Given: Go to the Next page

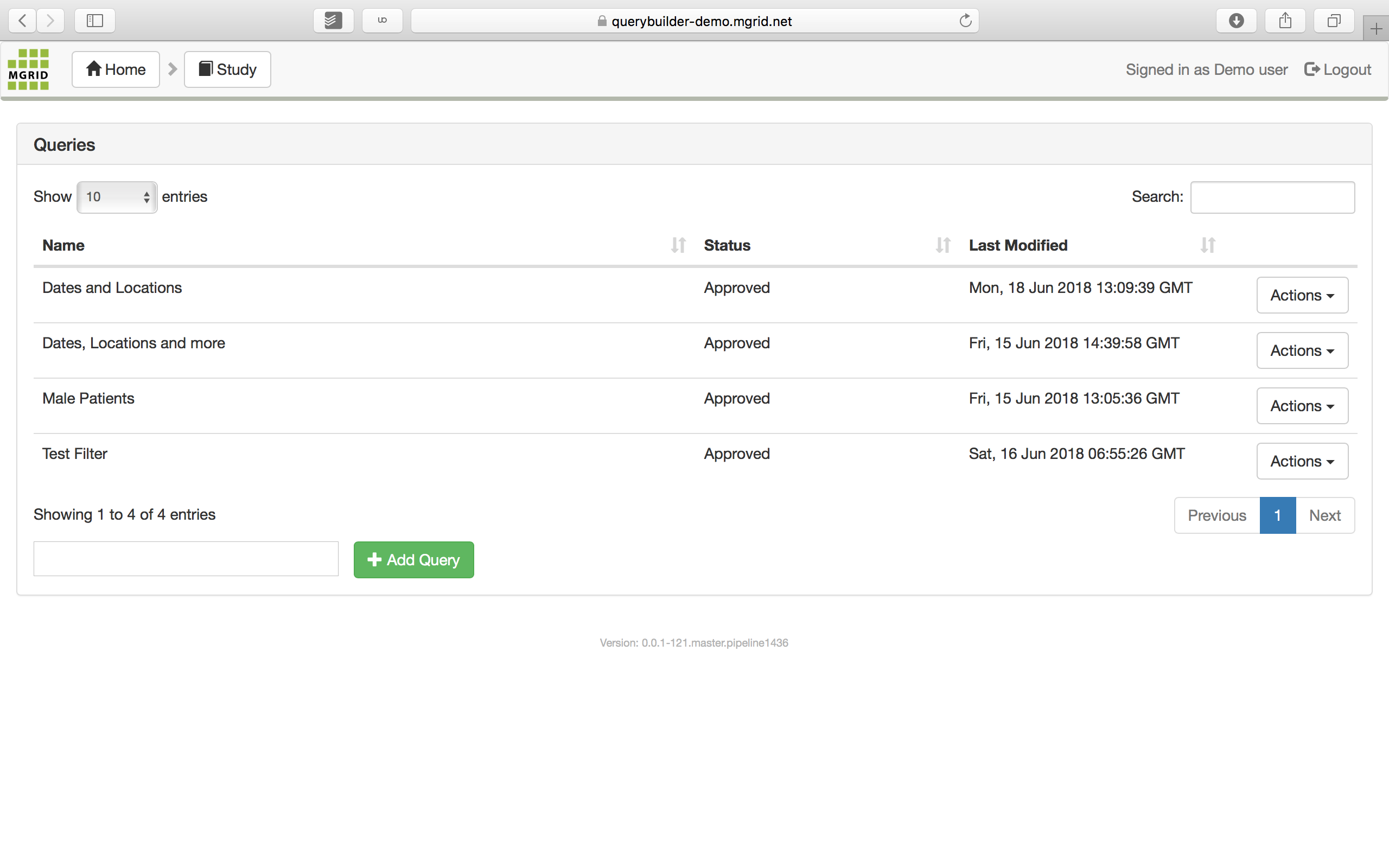Looking at the screenshot, I should click(1325, 515).
